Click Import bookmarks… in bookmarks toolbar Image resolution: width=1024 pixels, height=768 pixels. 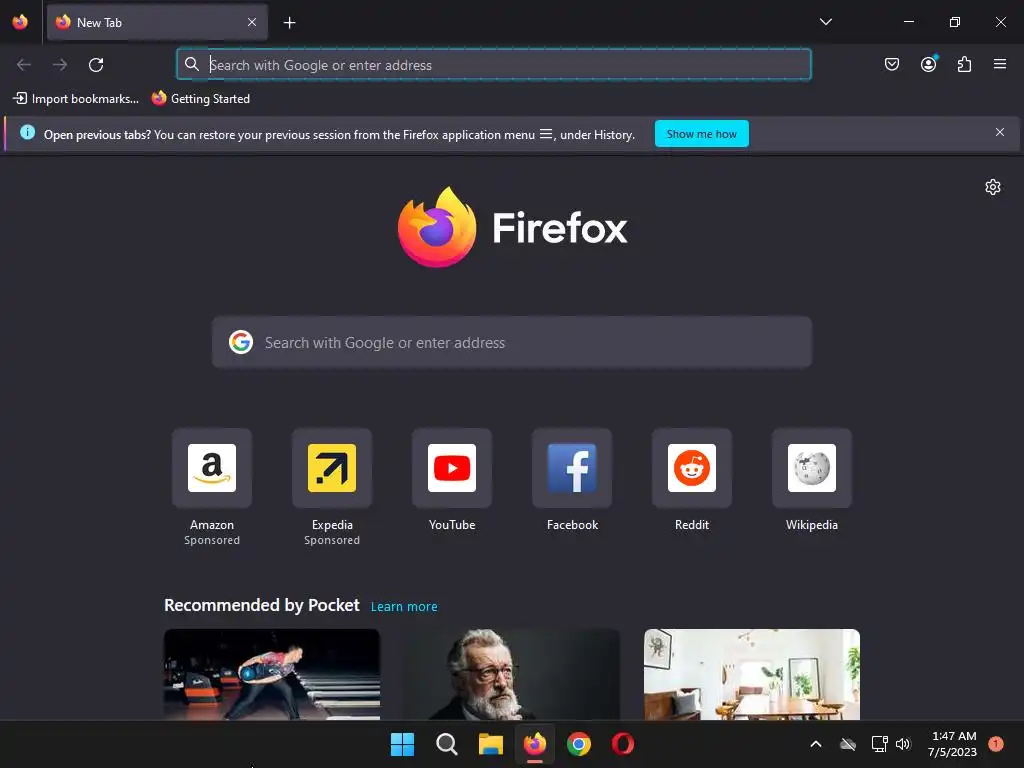coord(76,99)
